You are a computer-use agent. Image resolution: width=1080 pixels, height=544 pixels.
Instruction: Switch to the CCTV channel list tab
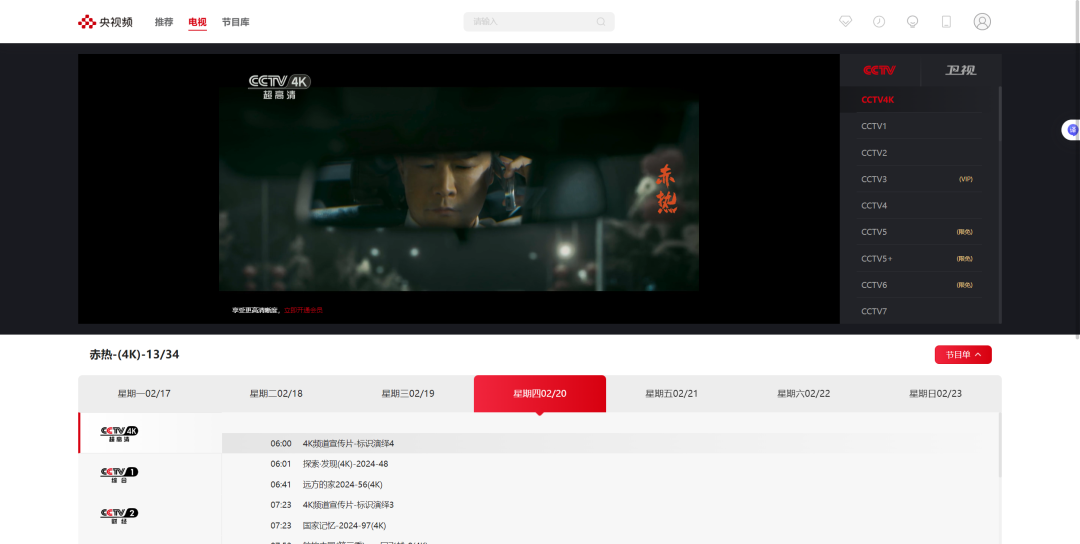point(880,70)
